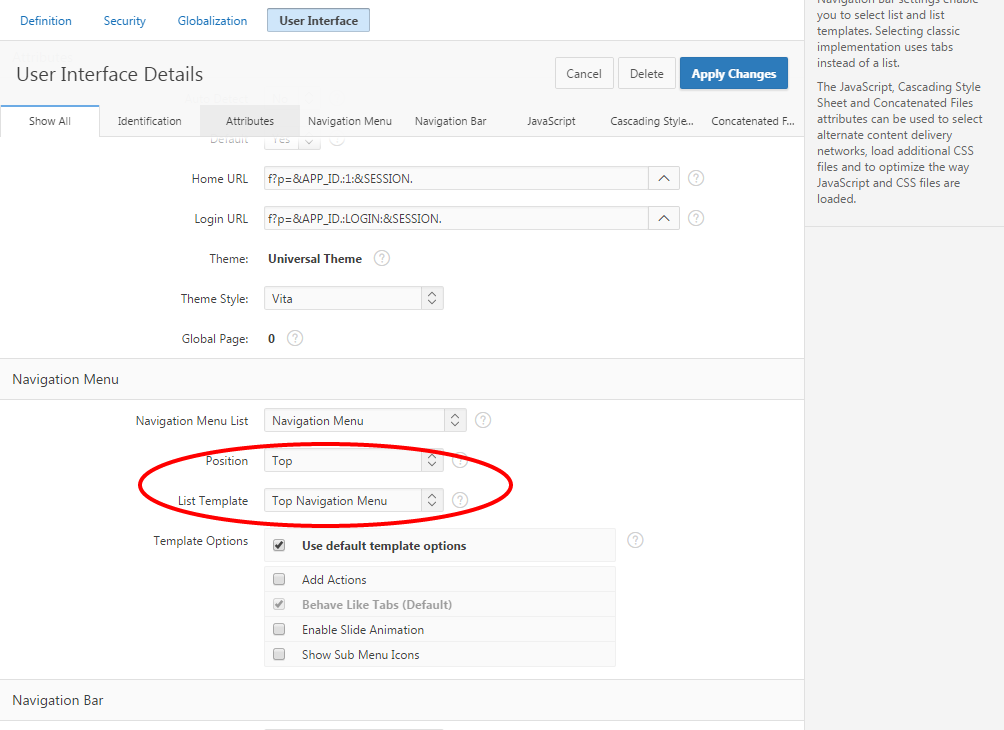
Task: Open the Login URL picker arrow button
Action: (664, 218)
